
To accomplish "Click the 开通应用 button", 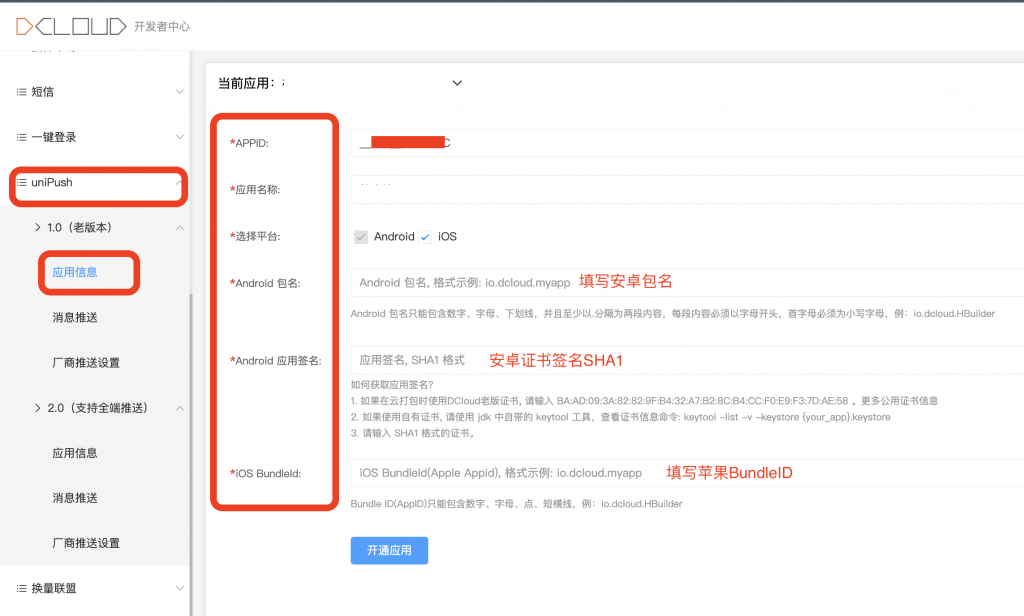I will tap(389, 551).
